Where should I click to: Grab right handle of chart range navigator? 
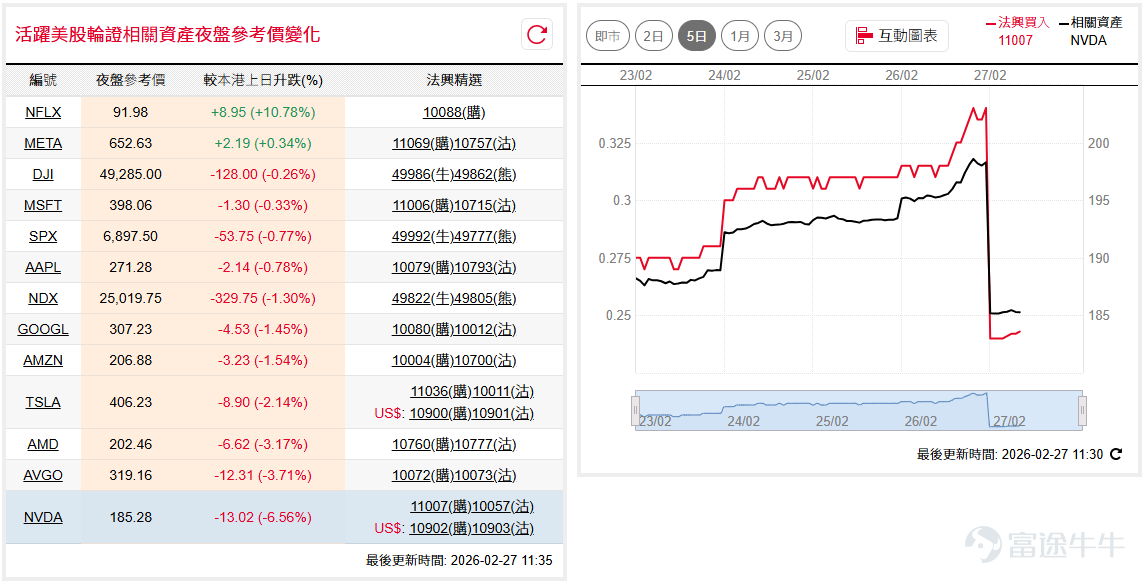(1082, 410)
